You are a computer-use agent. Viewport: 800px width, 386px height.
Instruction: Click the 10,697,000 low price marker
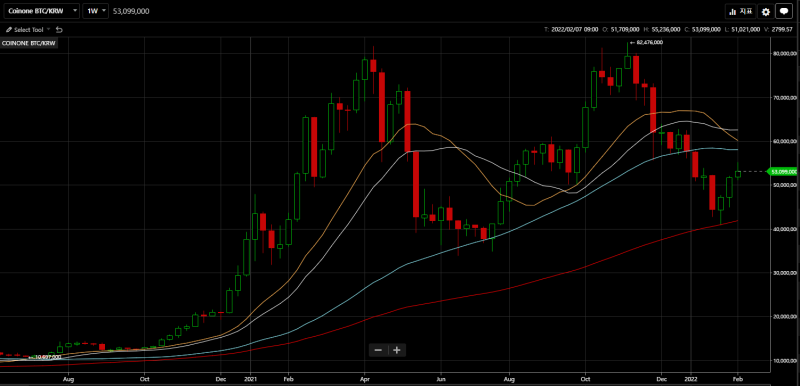[44, 357]
